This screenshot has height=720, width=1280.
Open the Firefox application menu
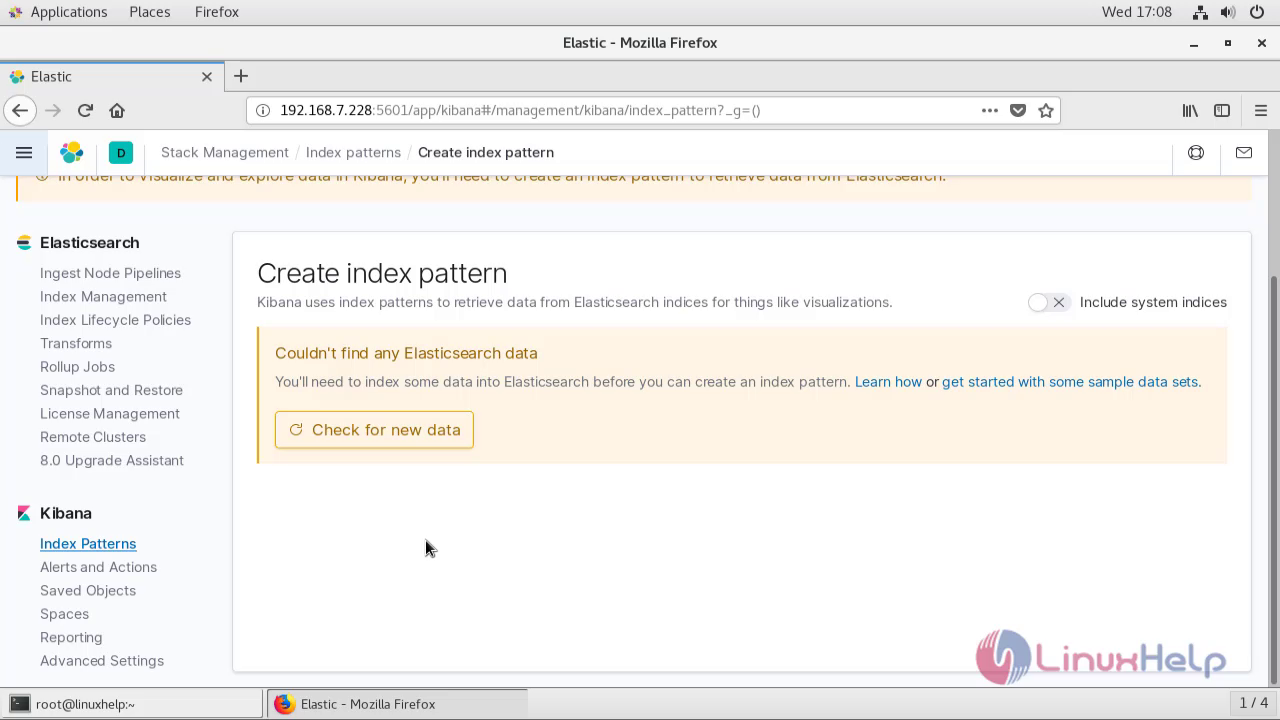point(1260,110)
